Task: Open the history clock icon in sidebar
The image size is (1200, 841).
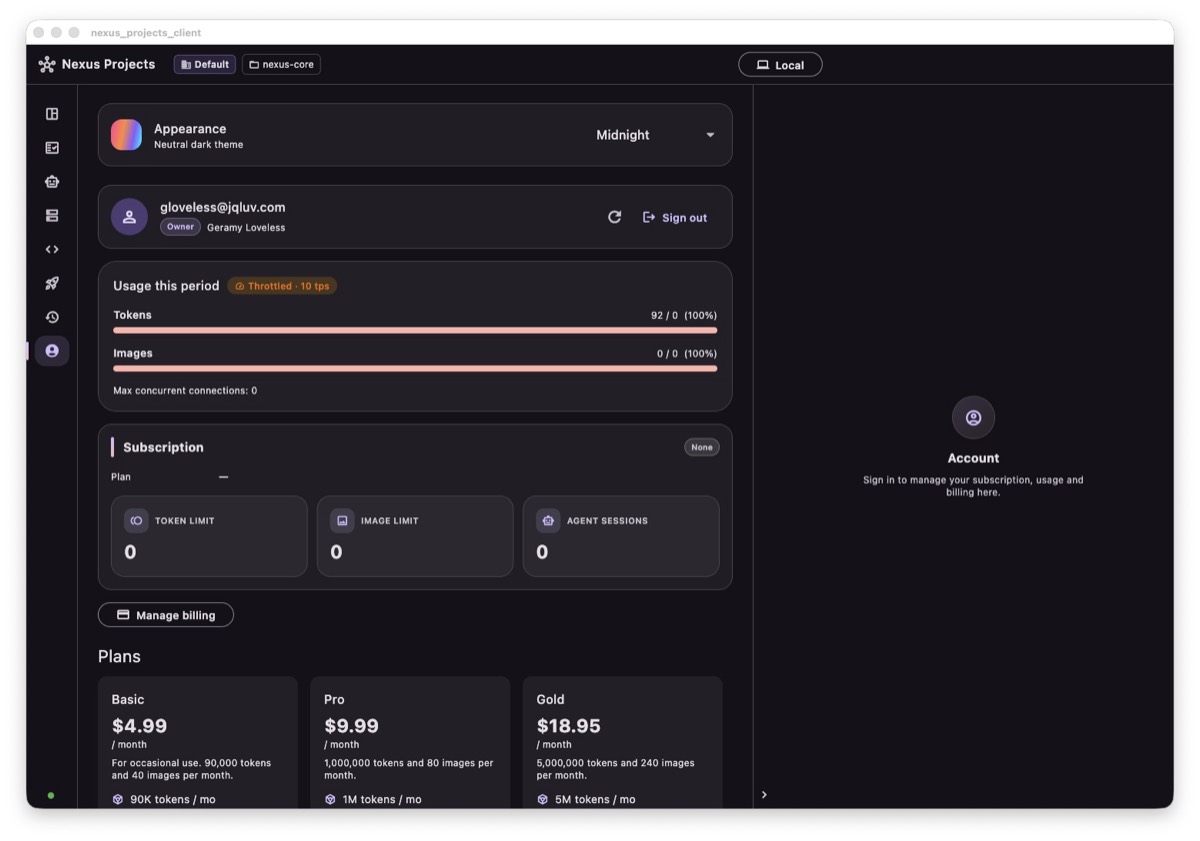Action: click(52, 317)
